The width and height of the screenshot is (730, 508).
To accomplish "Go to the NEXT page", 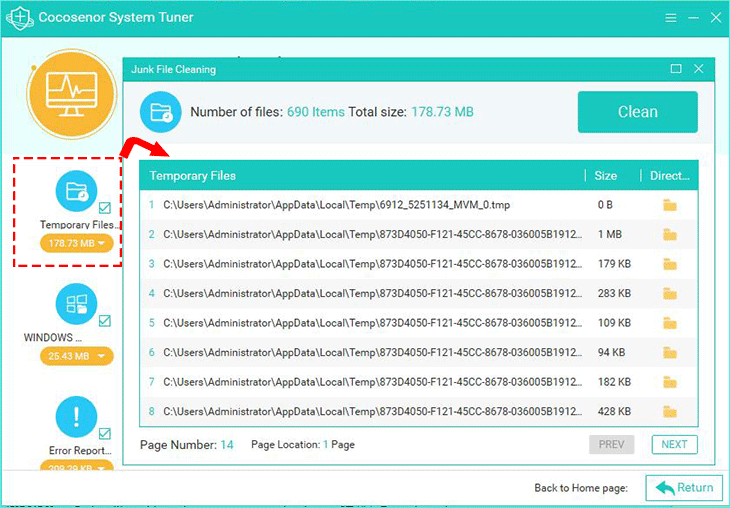I will pyautogui.click(x=674, y=444).
